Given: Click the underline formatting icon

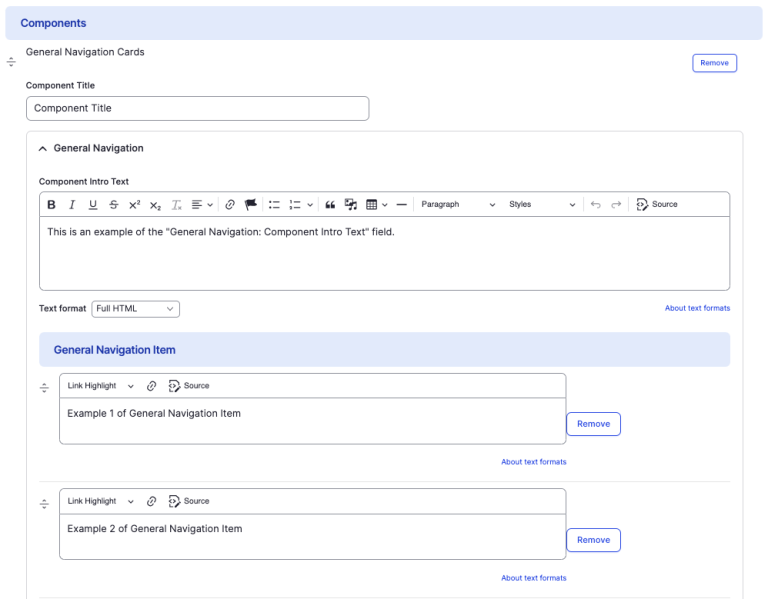Looking at the screenshot, I should click(93, 205).
